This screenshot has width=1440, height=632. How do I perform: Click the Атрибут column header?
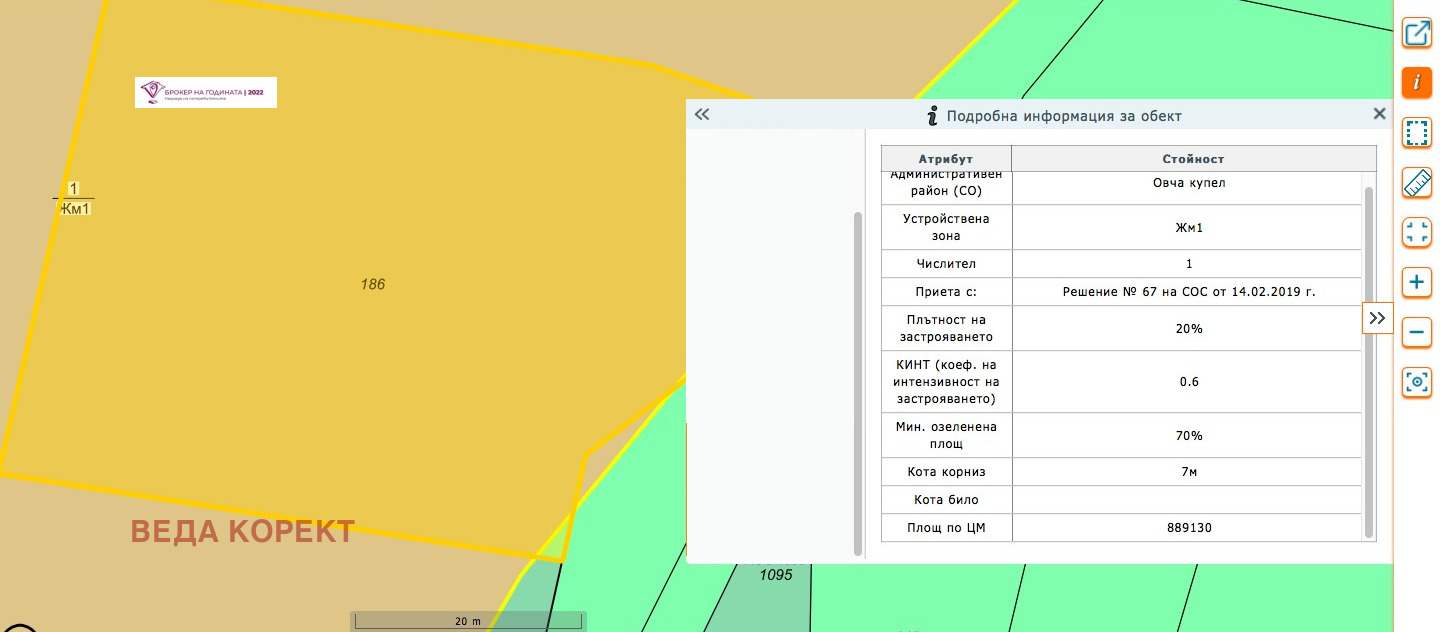tap(945, 159)
